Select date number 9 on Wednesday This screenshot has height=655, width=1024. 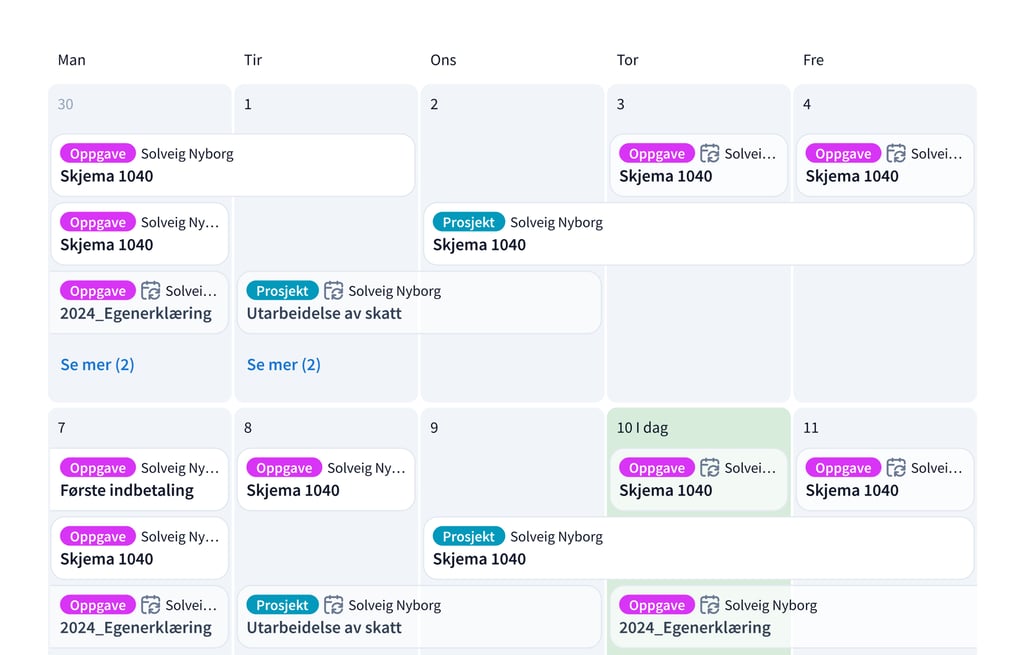pos(434,428)
